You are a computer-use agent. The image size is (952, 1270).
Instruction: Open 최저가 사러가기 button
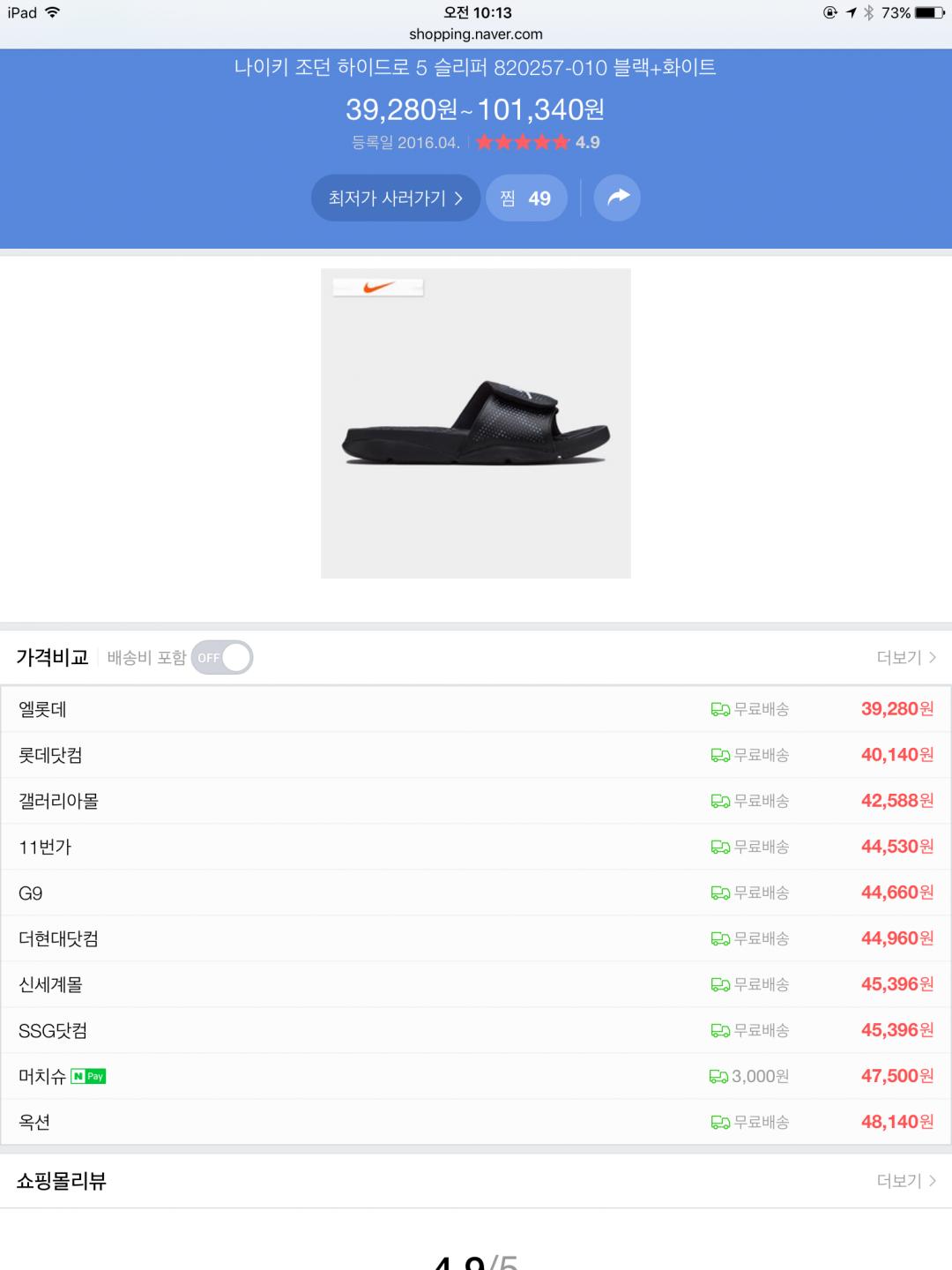395,198
